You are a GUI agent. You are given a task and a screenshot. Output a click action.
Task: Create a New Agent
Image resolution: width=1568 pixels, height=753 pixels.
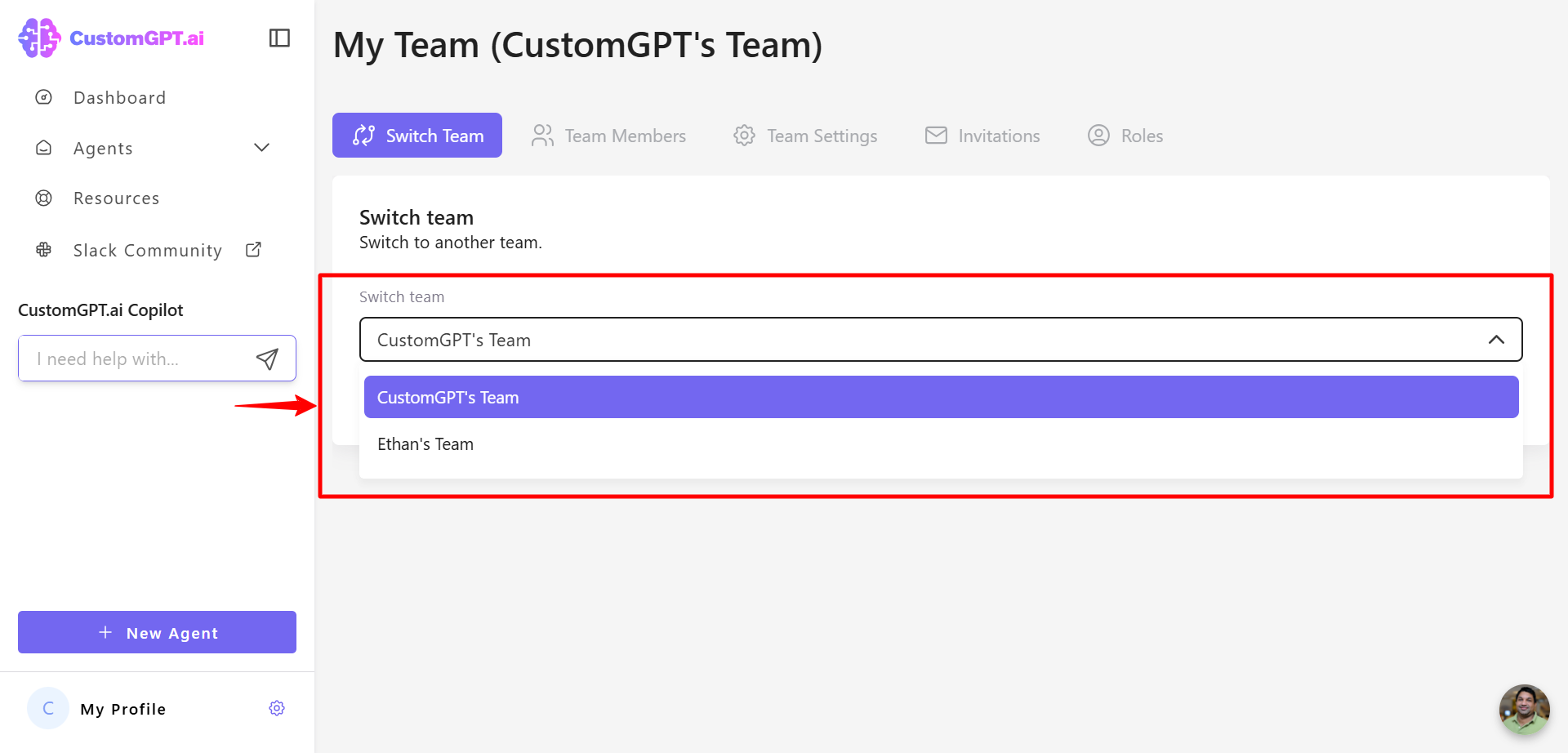click(157, 632)
